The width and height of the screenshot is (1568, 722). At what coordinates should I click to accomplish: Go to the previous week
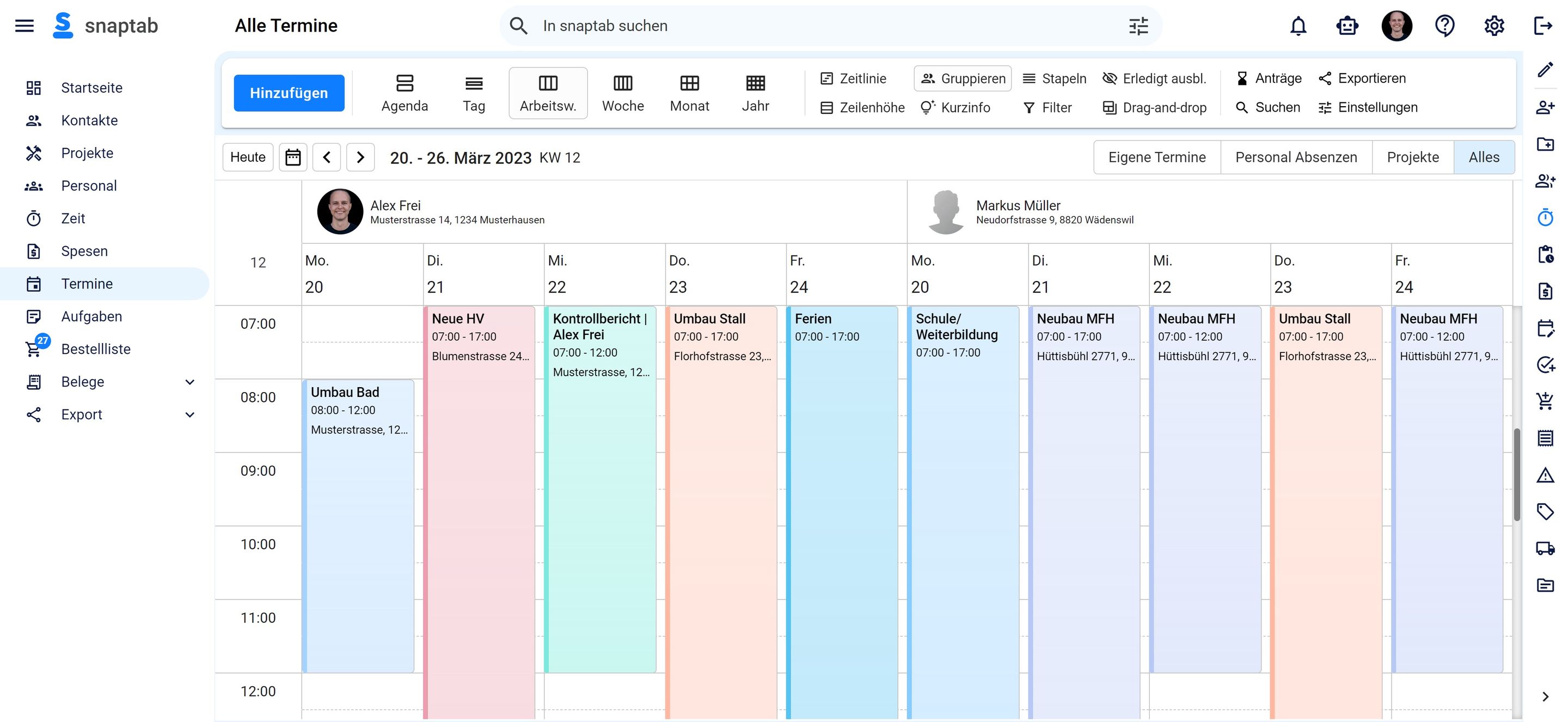click(x=327, y=157)
